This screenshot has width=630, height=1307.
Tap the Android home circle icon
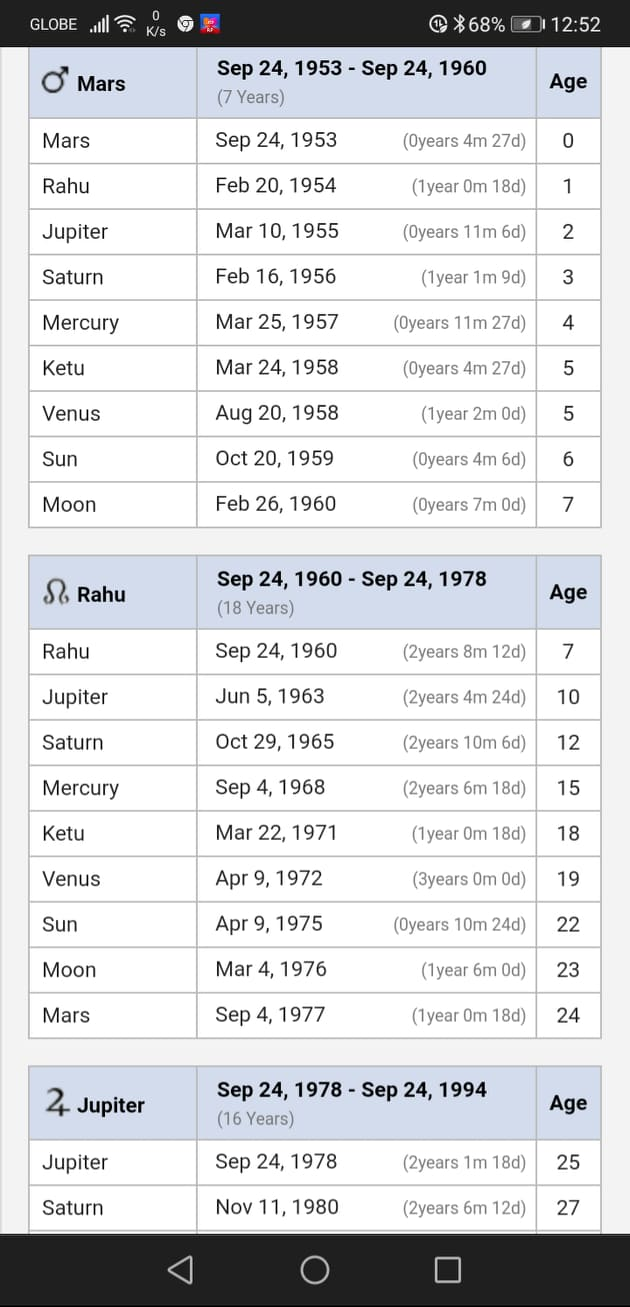coord(315,1269)
